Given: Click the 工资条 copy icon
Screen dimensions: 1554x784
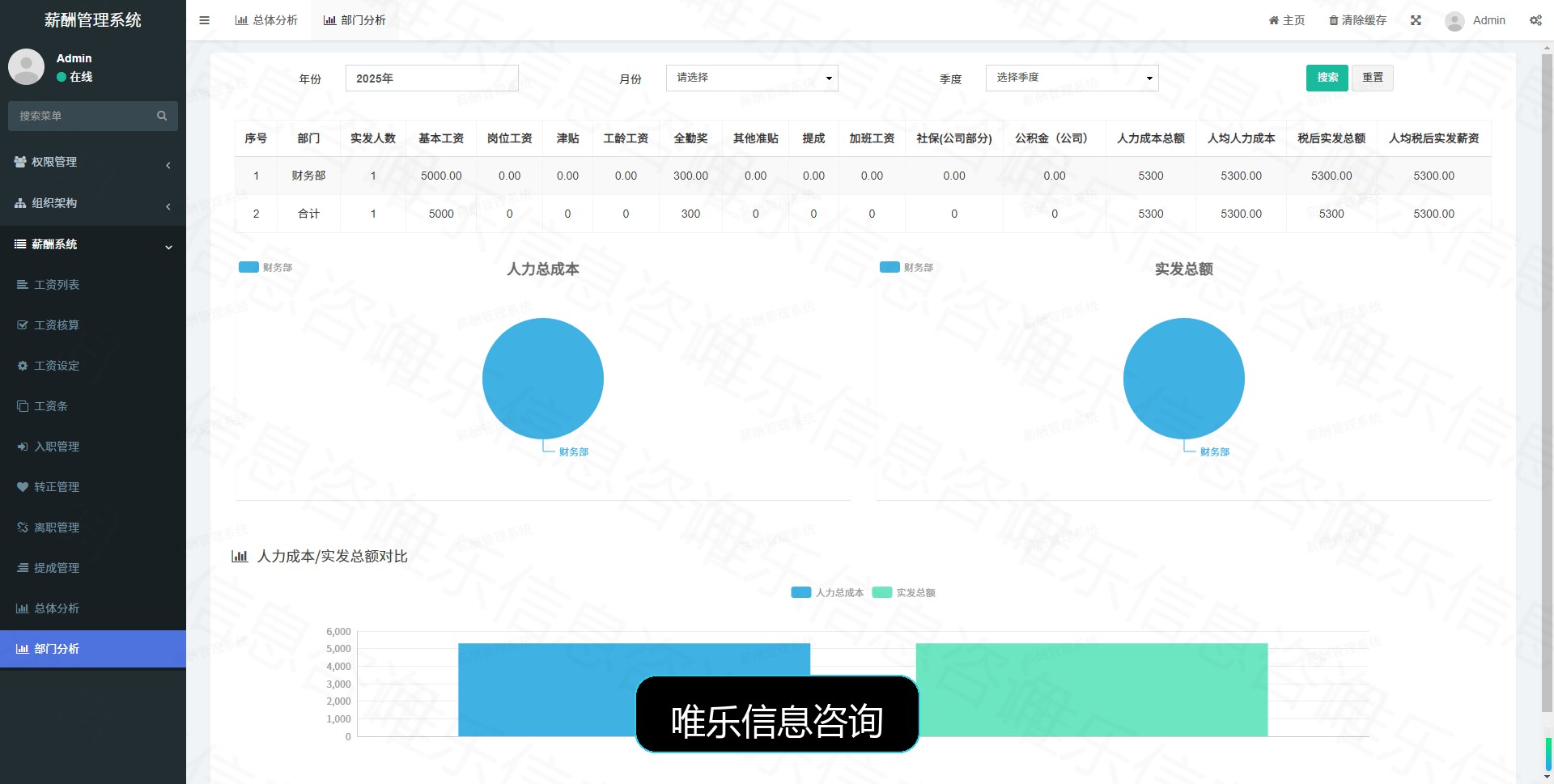Looking at the screenshot, I should [23, 406].
